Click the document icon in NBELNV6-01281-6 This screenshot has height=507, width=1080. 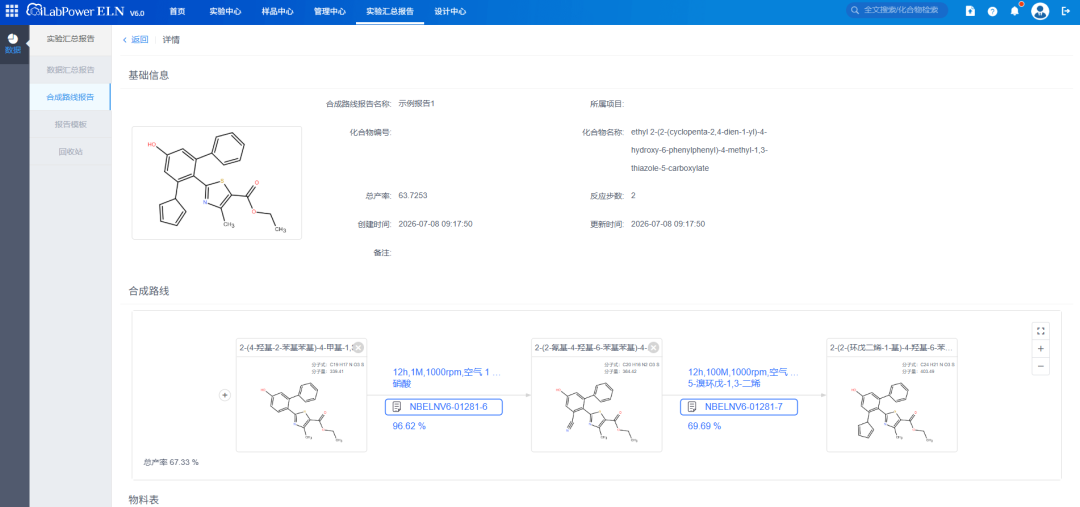pos(397,407)
